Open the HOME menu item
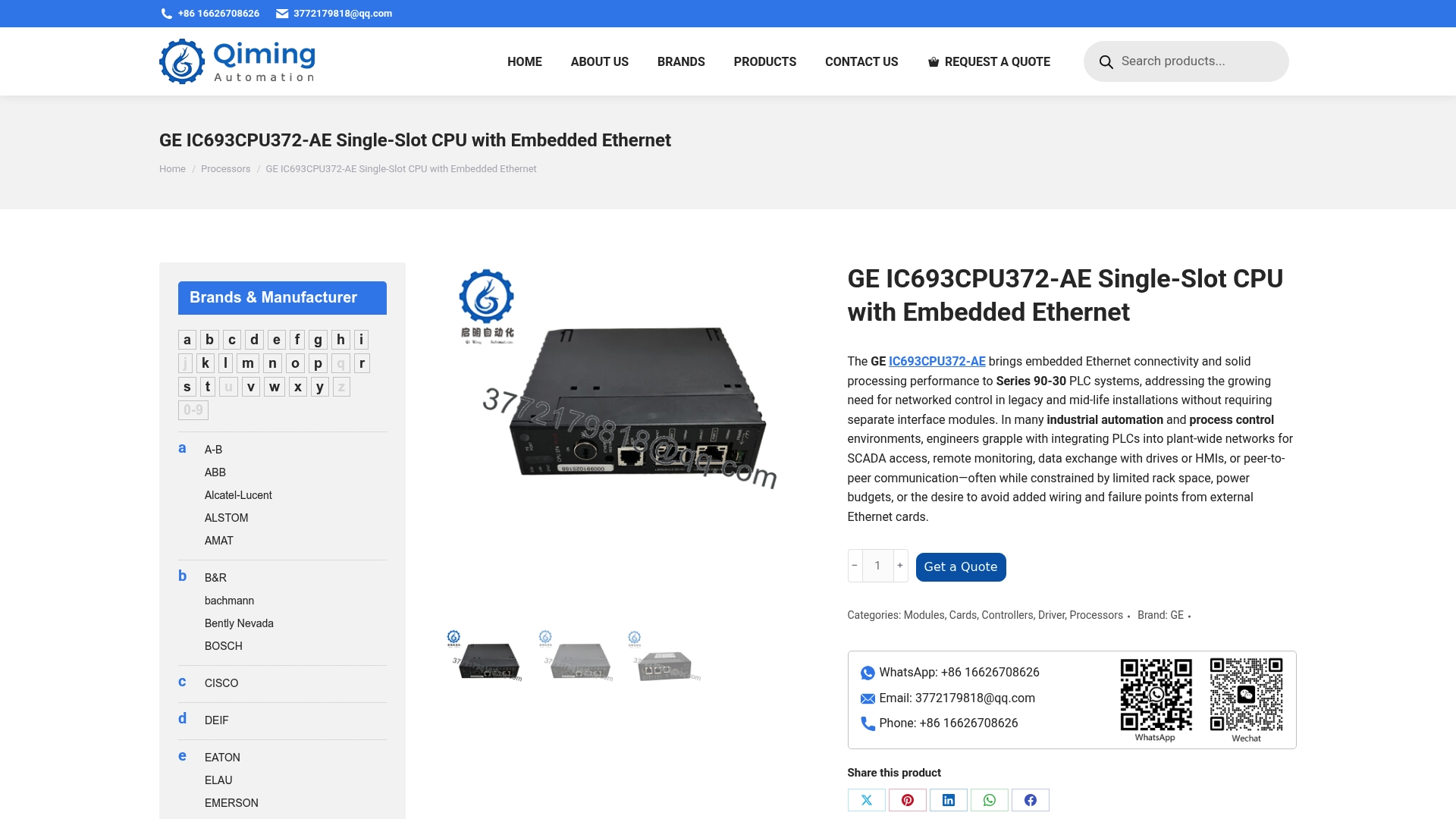1456x819 pixels. (x=525, y=61)
